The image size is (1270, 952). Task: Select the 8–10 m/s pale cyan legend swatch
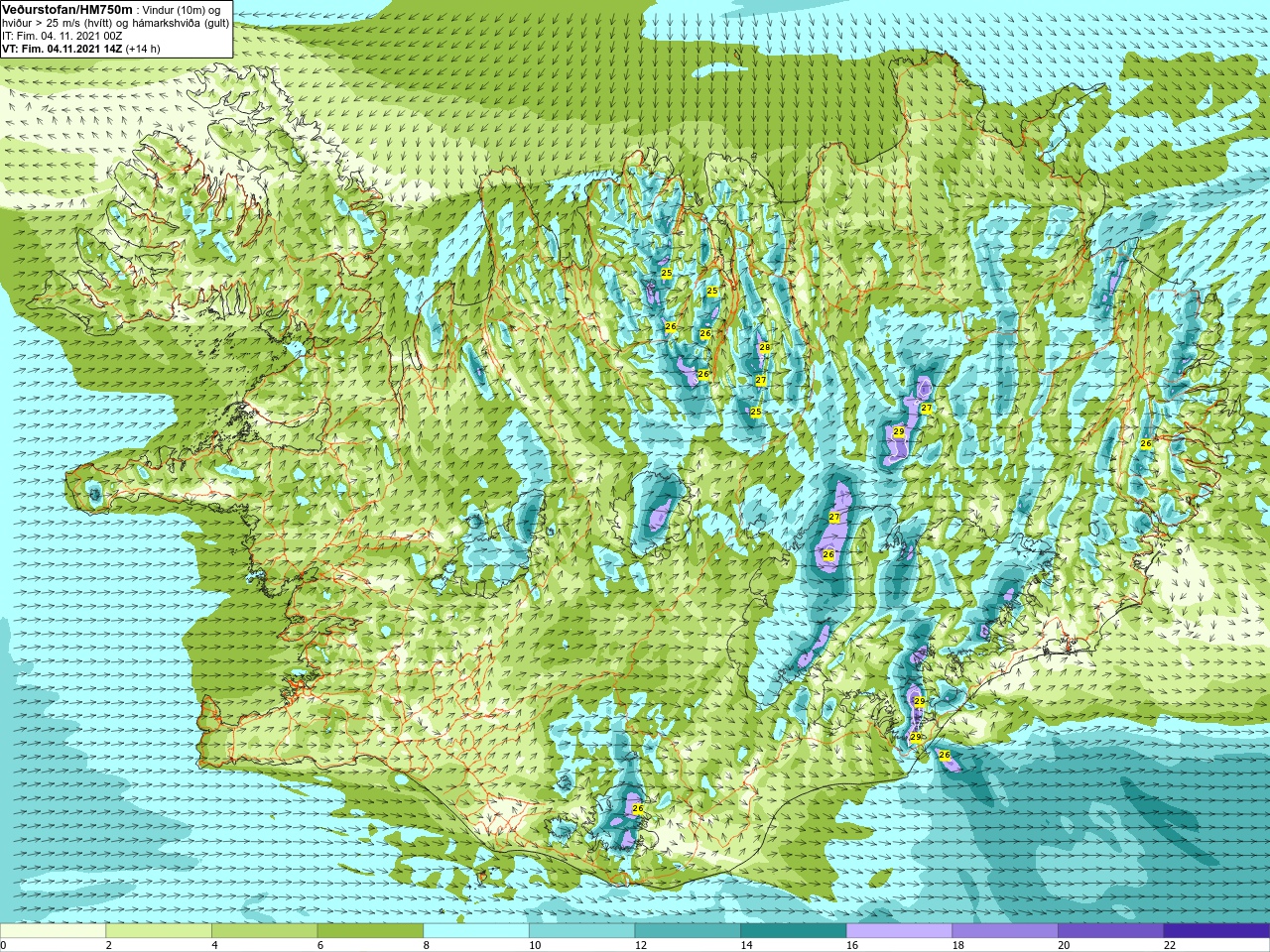tap(476, 931)
